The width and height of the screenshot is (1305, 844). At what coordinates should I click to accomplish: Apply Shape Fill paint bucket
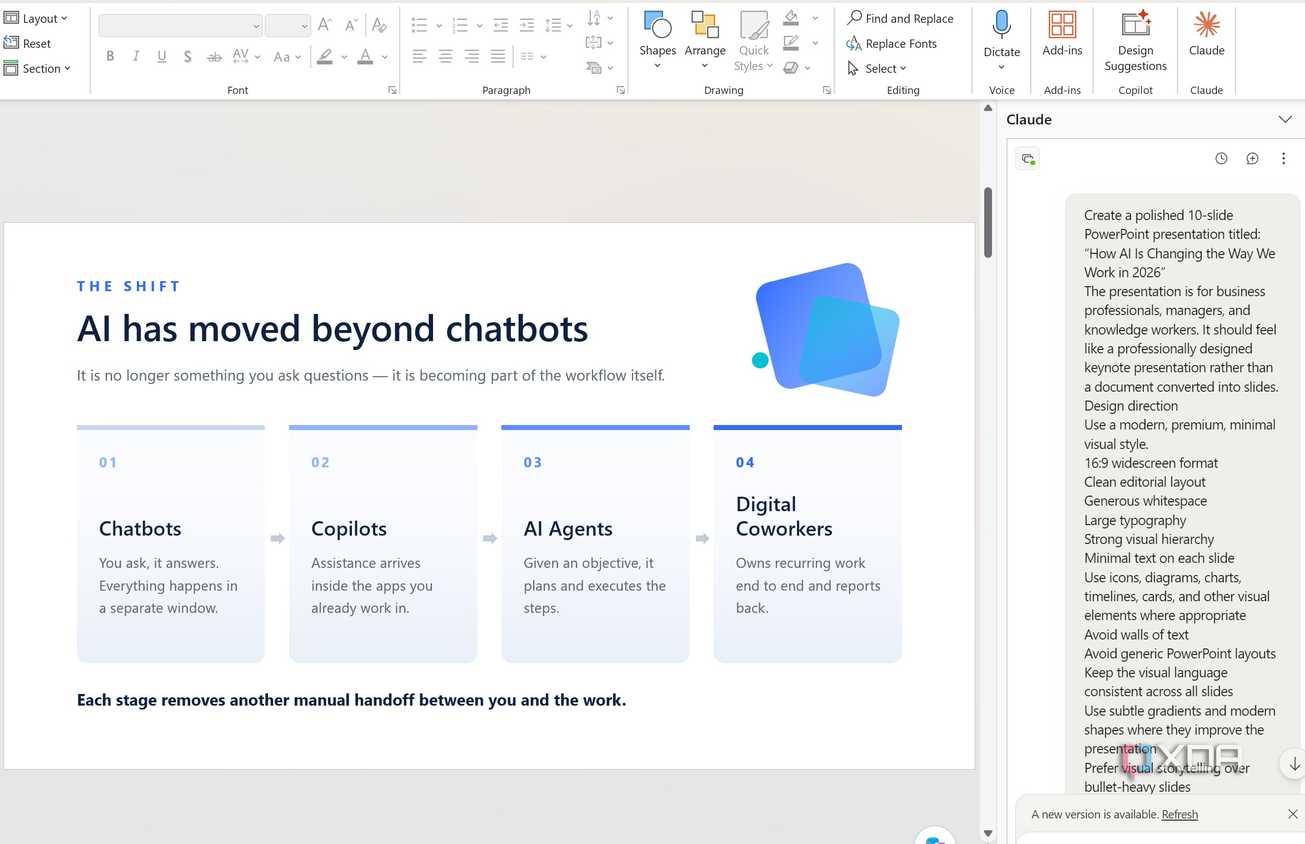pyautogui.click(x=791, y=18)
